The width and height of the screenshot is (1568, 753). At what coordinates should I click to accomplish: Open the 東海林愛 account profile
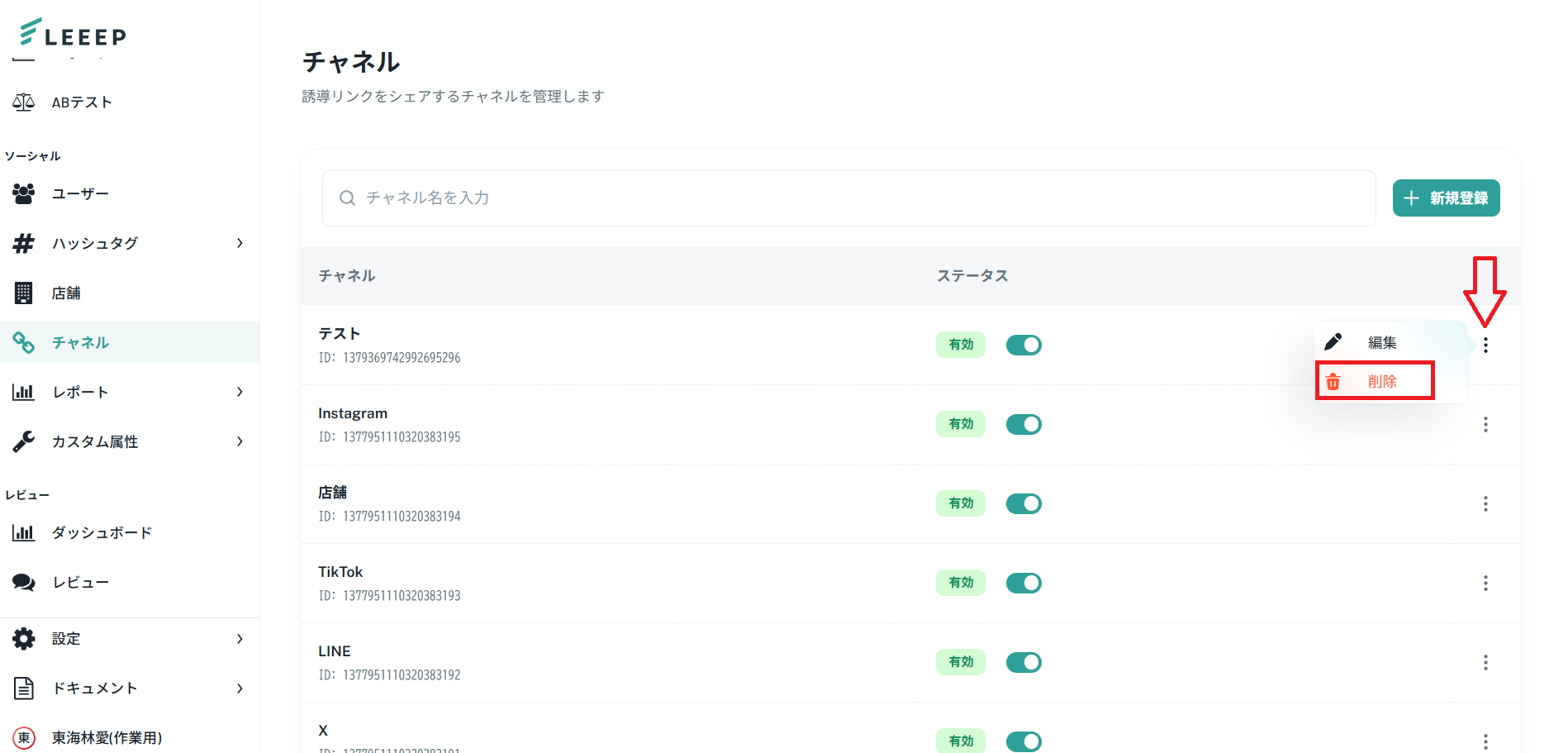click(107, 737)
